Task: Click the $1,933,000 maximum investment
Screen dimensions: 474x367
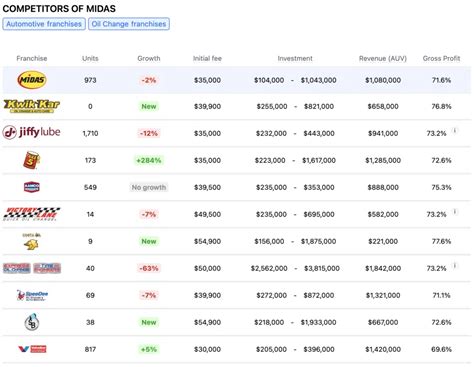Action: (x=318, y=322)
